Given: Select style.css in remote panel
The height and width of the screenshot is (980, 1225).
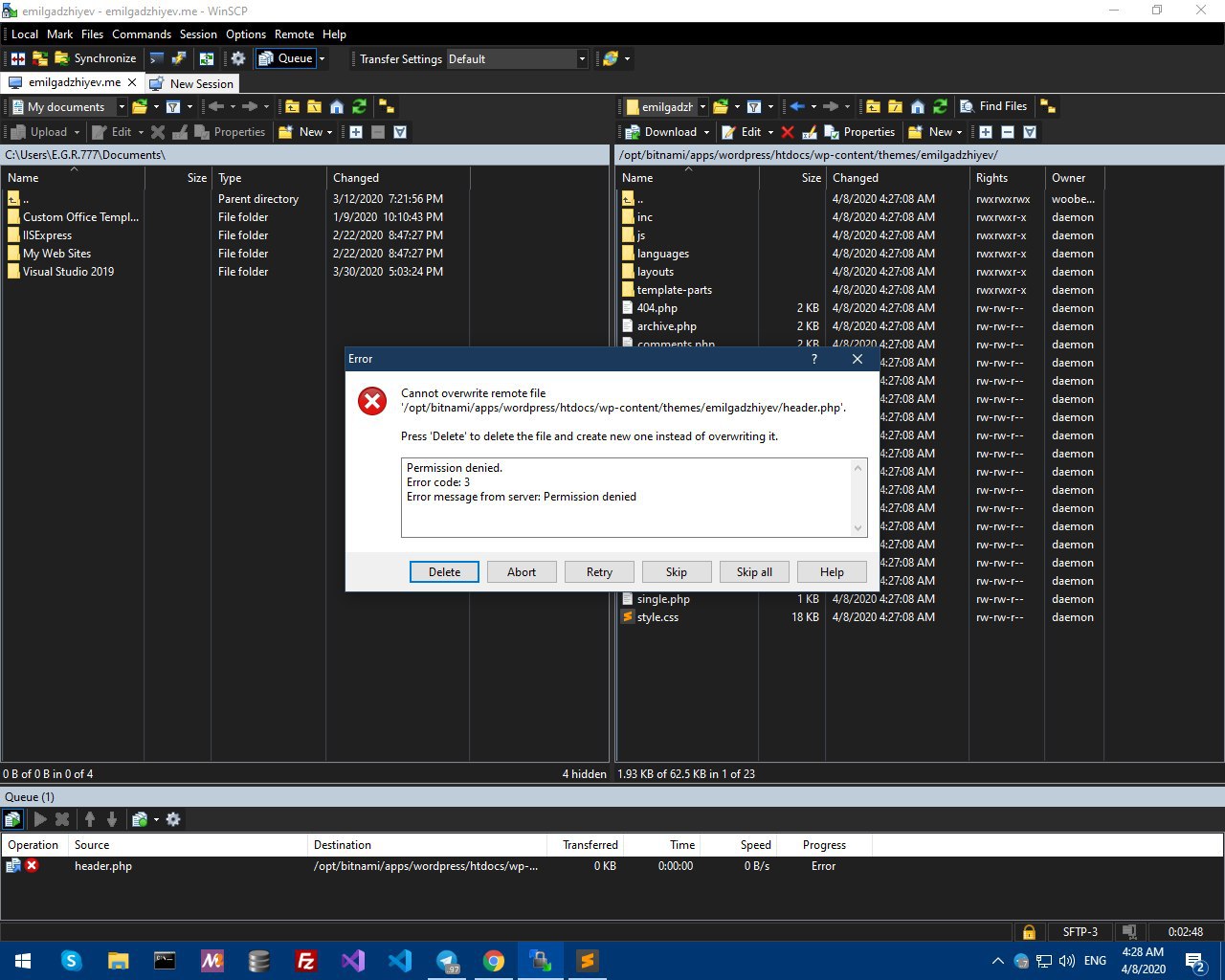Looking at the screenshot, I should (657, 617).
